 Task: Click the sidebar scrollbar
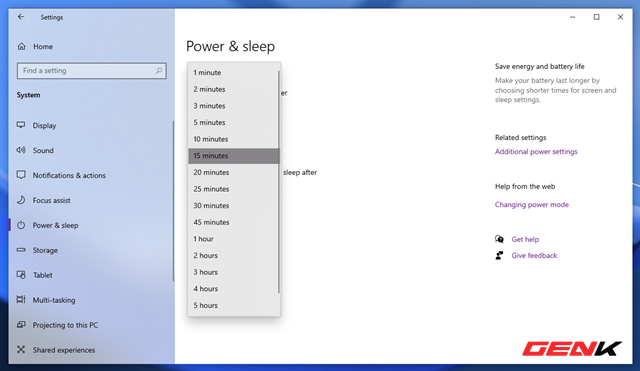pos(173,201)
